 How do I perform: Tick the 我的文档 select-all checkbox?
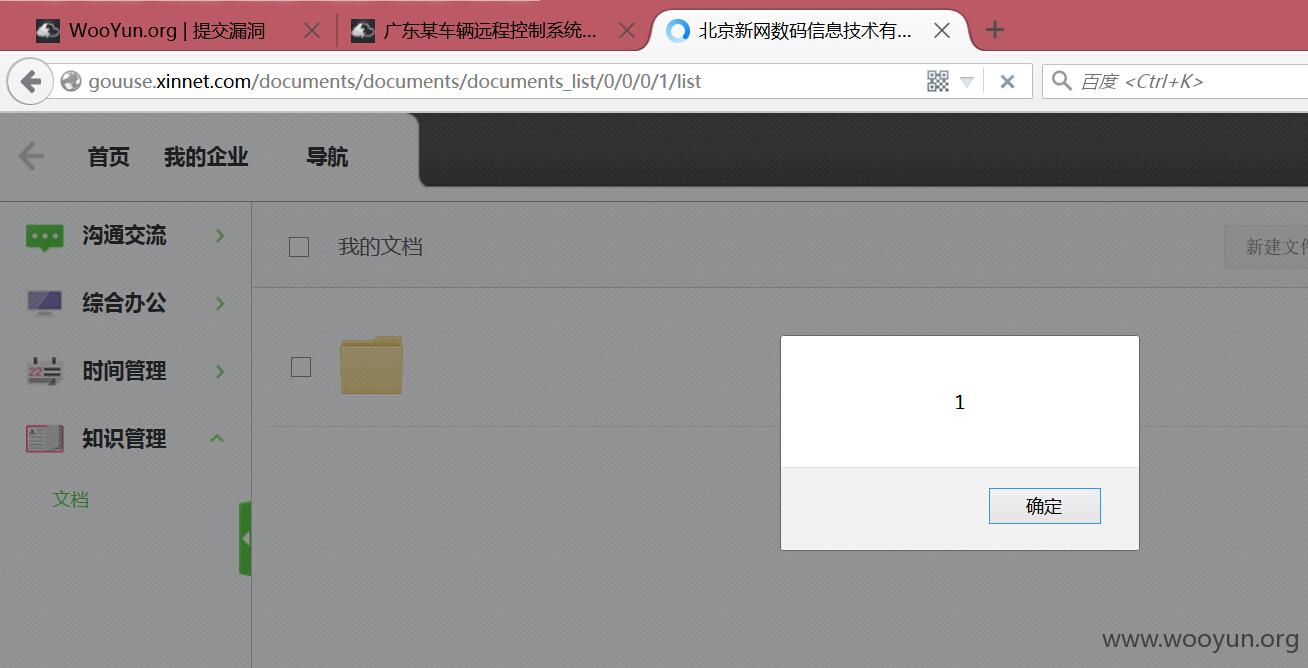coord(299,247)
